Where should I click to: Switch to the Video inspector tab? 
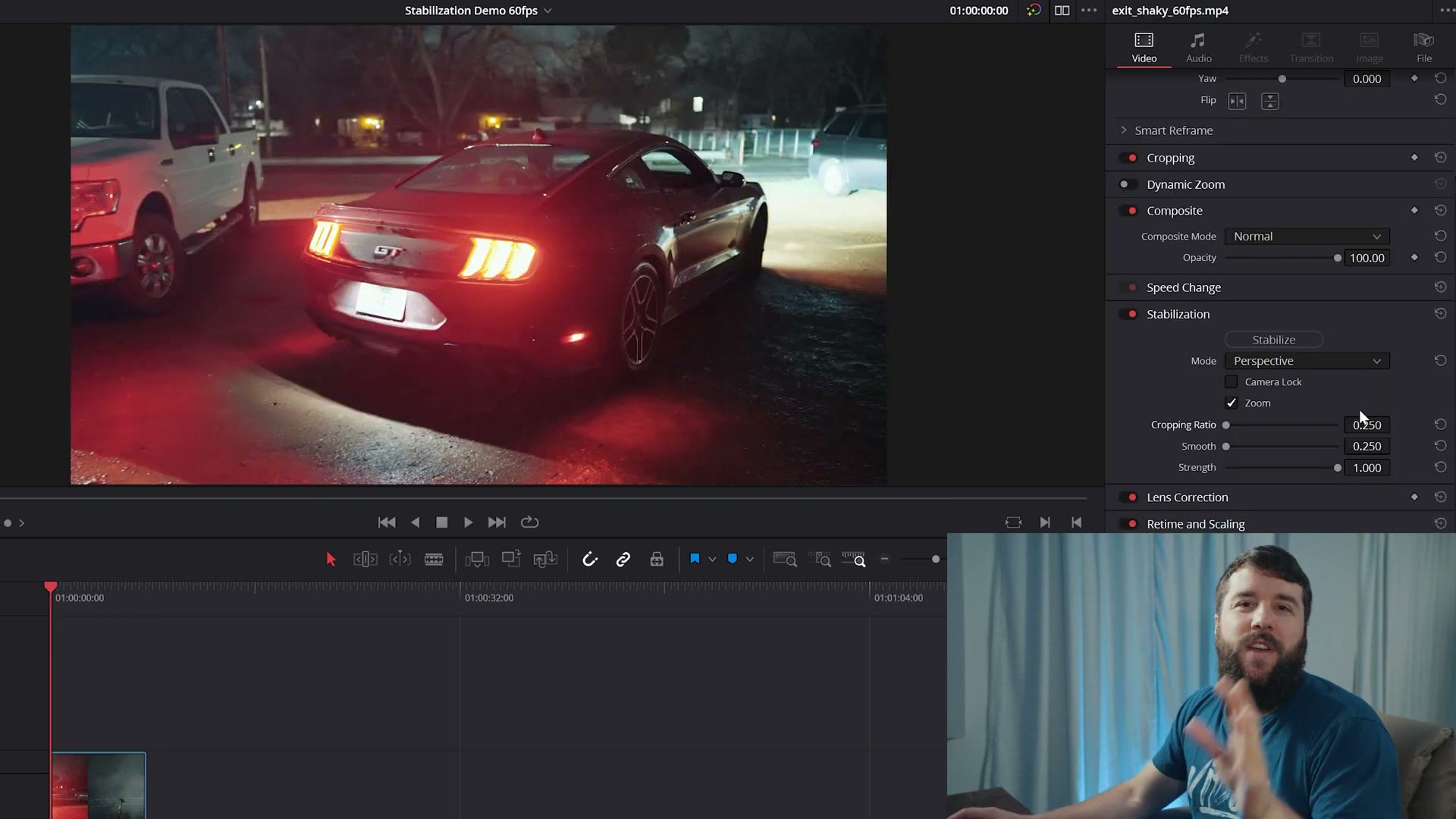1144,47
